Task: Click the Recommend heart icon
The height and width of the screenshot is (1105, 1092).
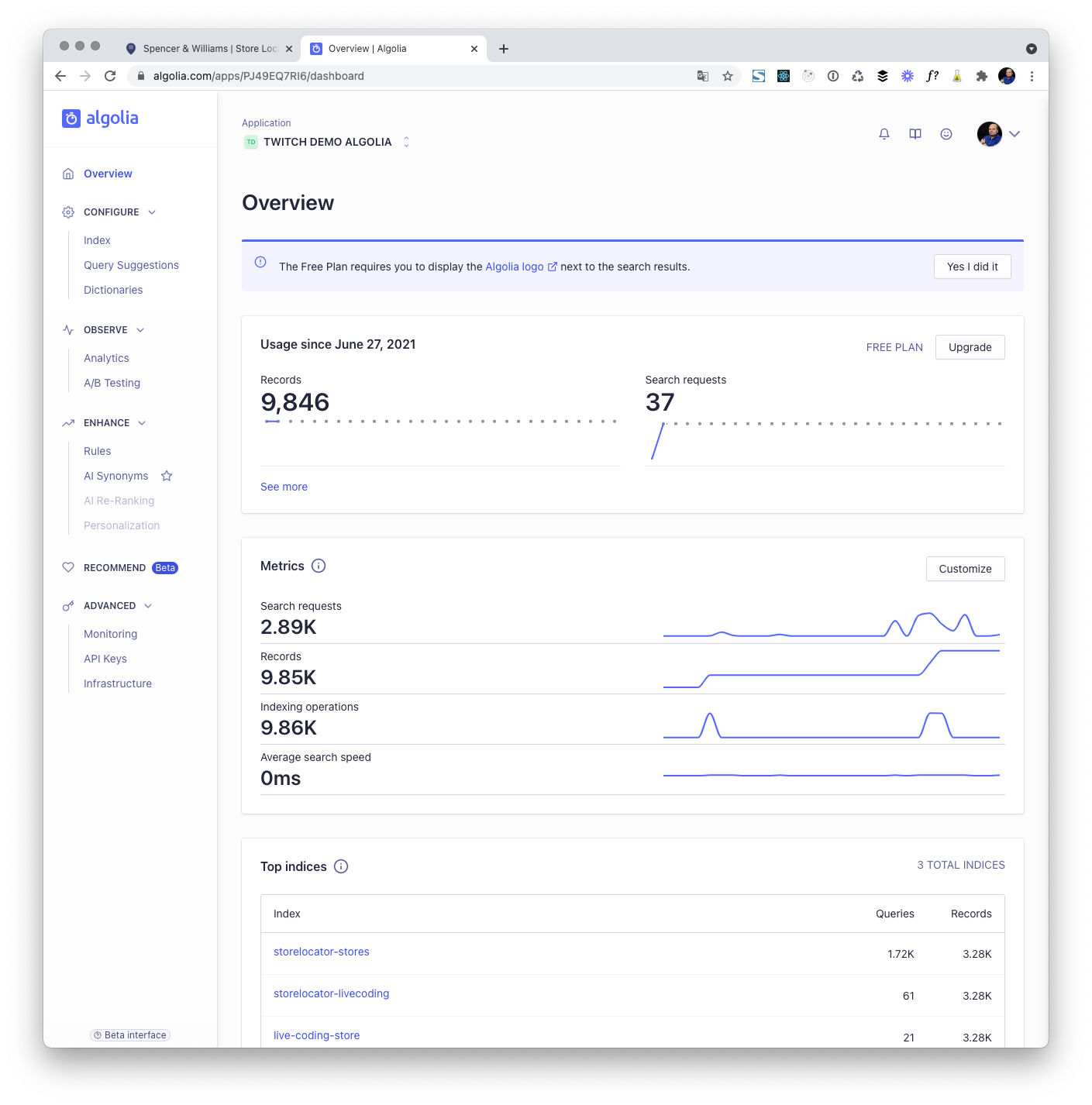Action: [68, 567]
